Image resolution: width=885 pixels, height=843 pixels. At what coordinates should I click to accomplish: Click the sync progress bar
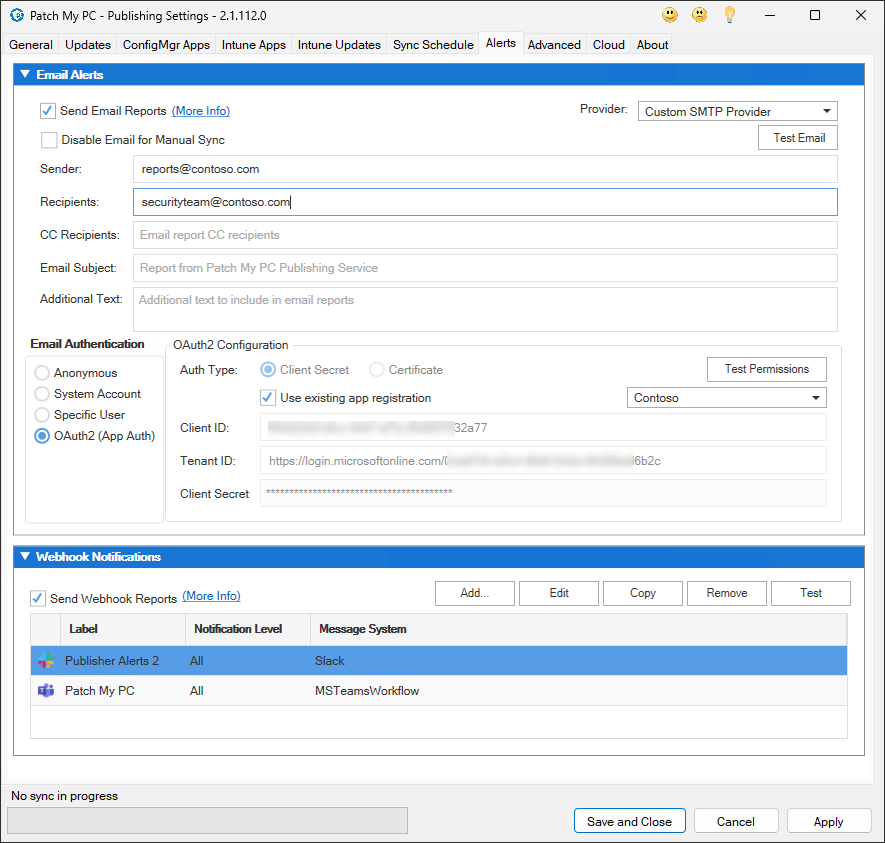tap(207, 821)
